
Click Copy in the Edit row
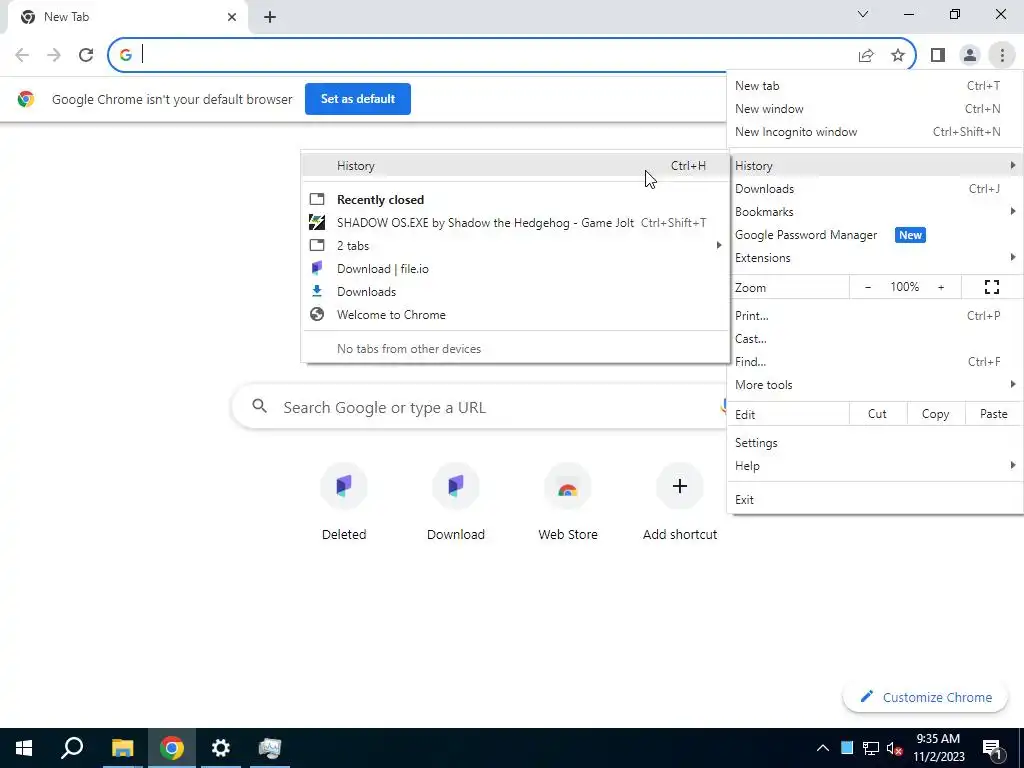point(935,414)
